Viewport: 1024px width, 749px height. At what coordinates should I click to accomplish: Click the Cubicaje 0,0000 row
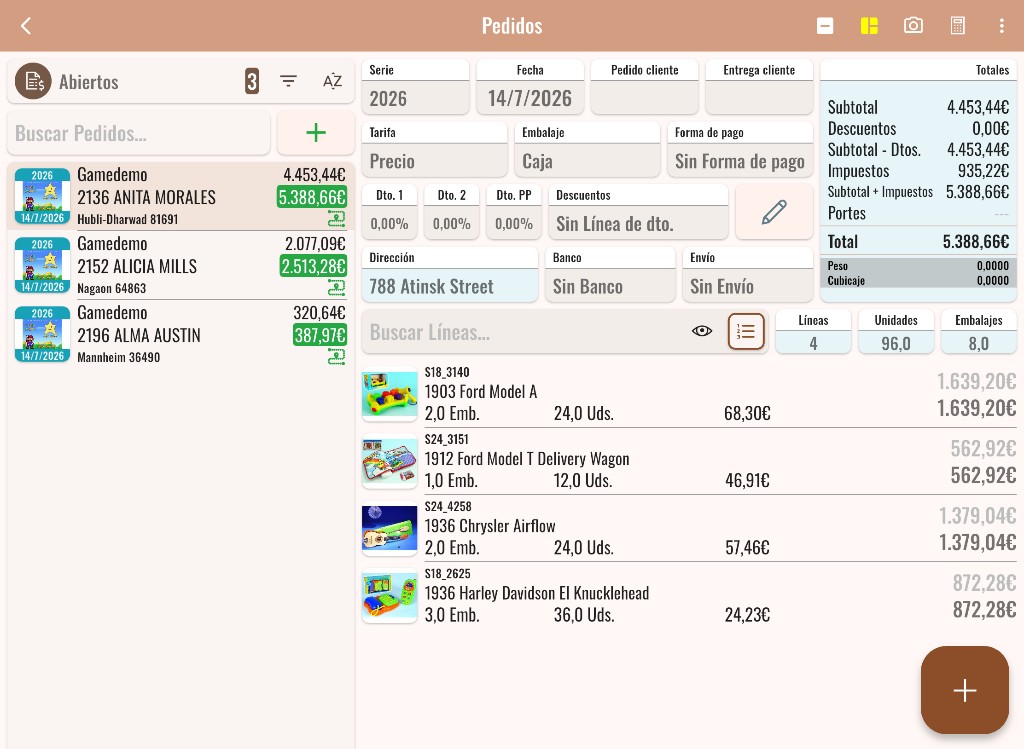click(918, 281)
